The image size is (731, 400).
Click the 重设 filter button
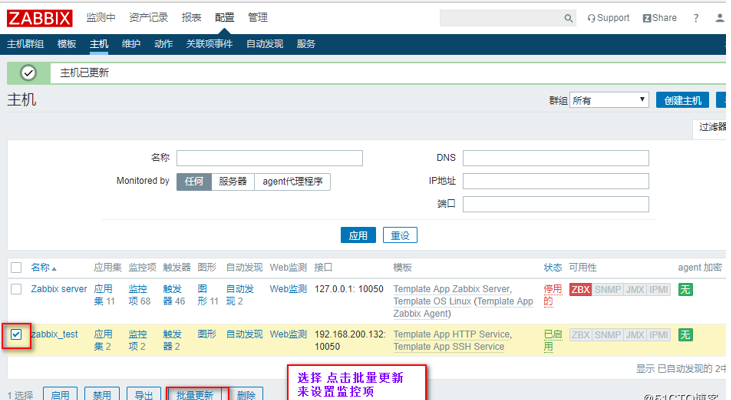[x=400, y=235]
